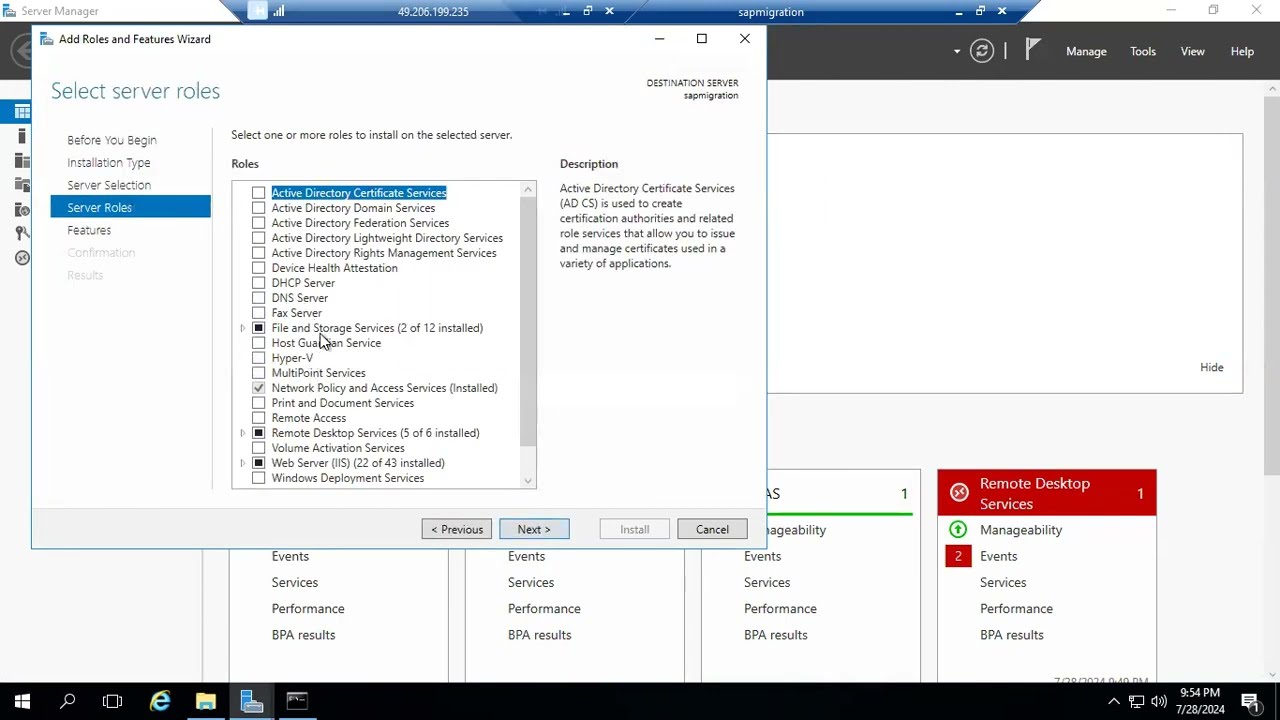
Task: Open the dropdown arrow beside refresh icon
Action: [957, 51]
